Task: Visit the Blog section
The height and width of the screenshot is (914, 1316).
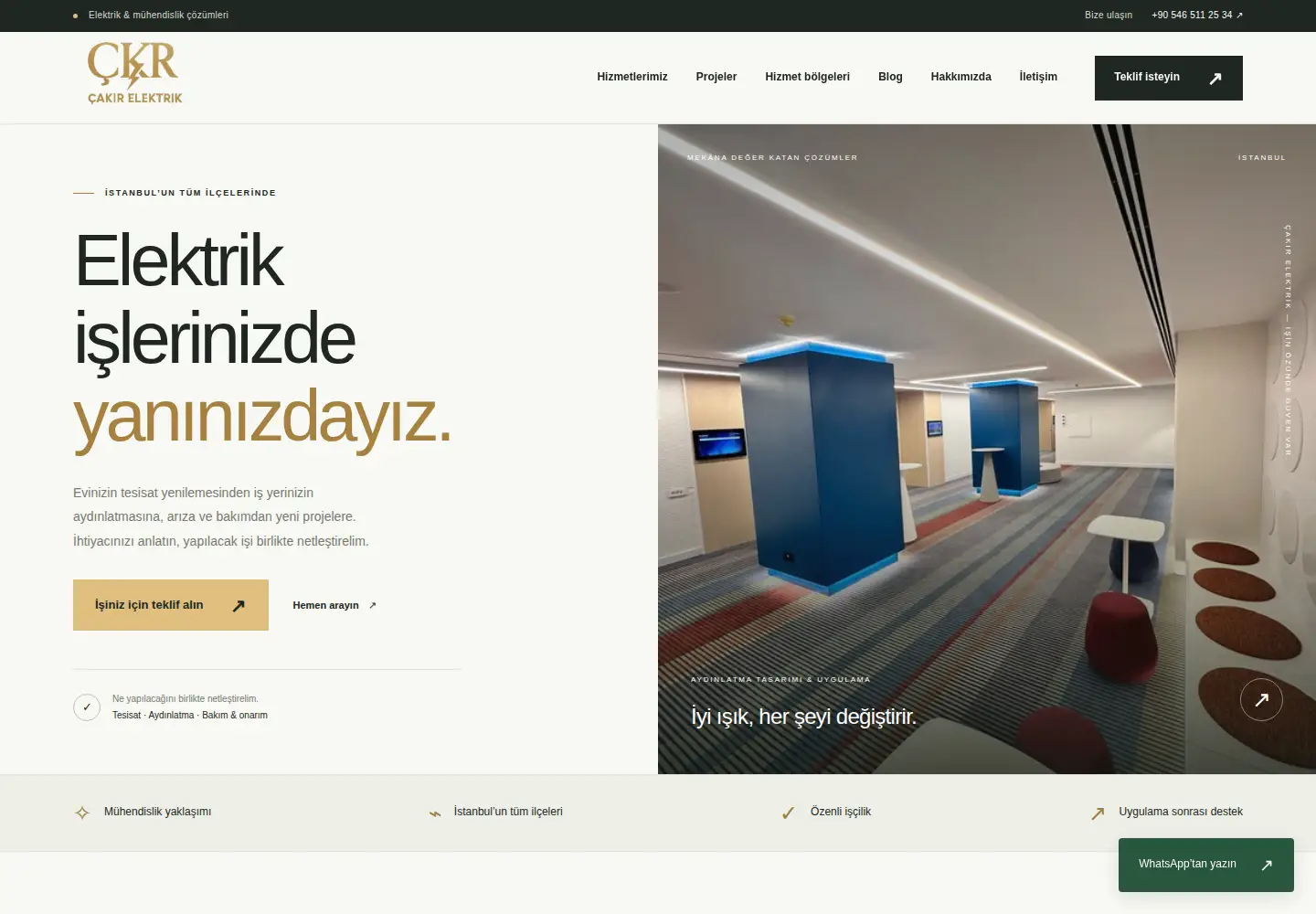Action: click(890, 77)
